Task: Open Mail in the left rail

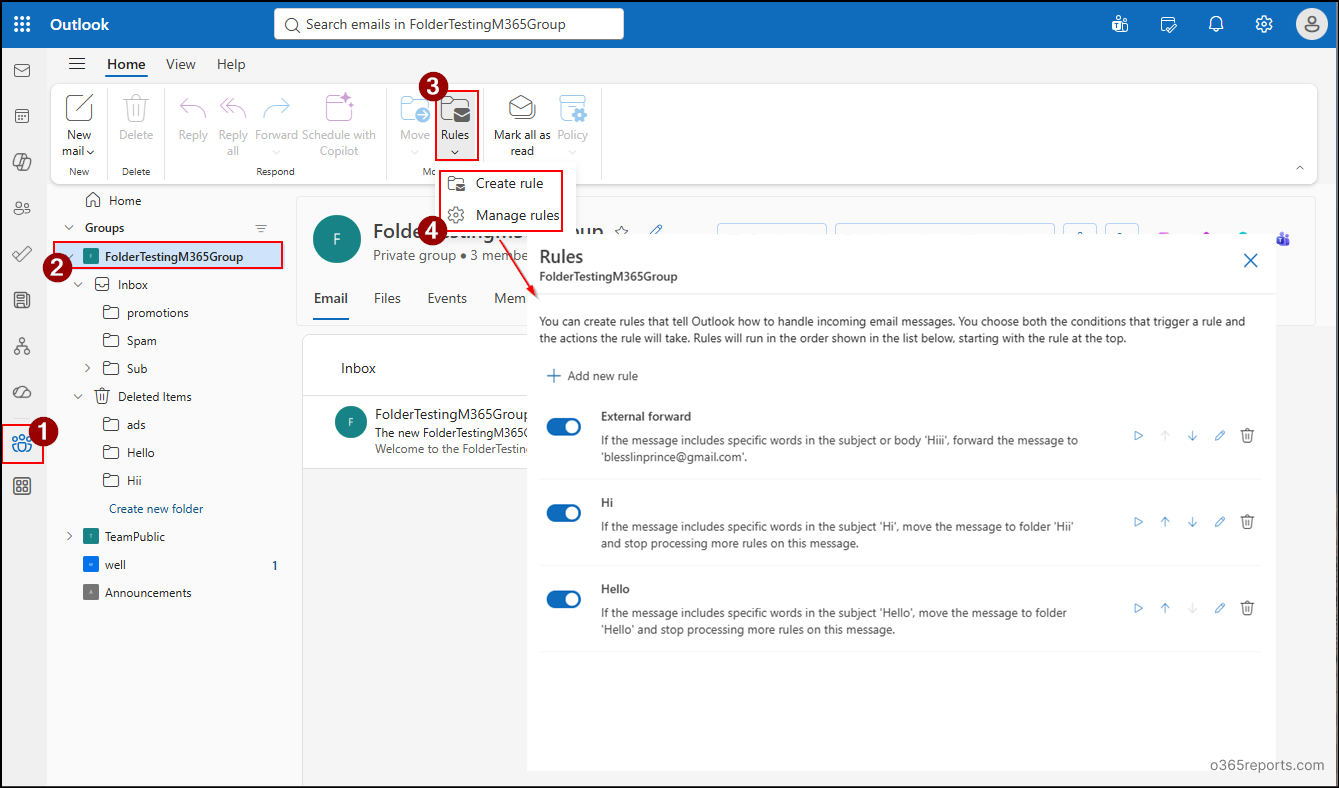Action: tap(22, 71)
